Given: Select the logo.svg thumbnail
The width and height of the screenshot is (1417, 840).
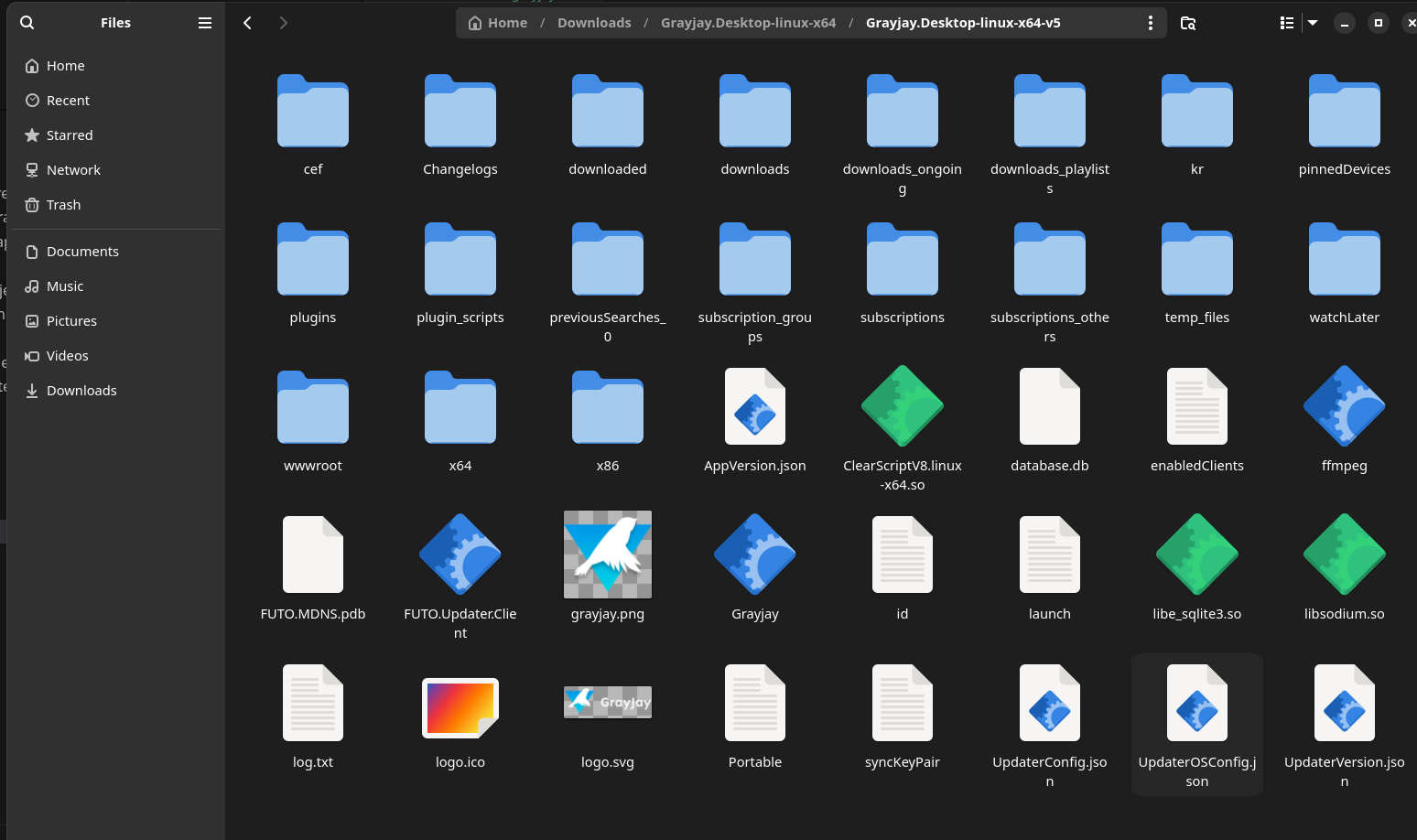Looking at the screenshot, I should [x=608, y=703].
